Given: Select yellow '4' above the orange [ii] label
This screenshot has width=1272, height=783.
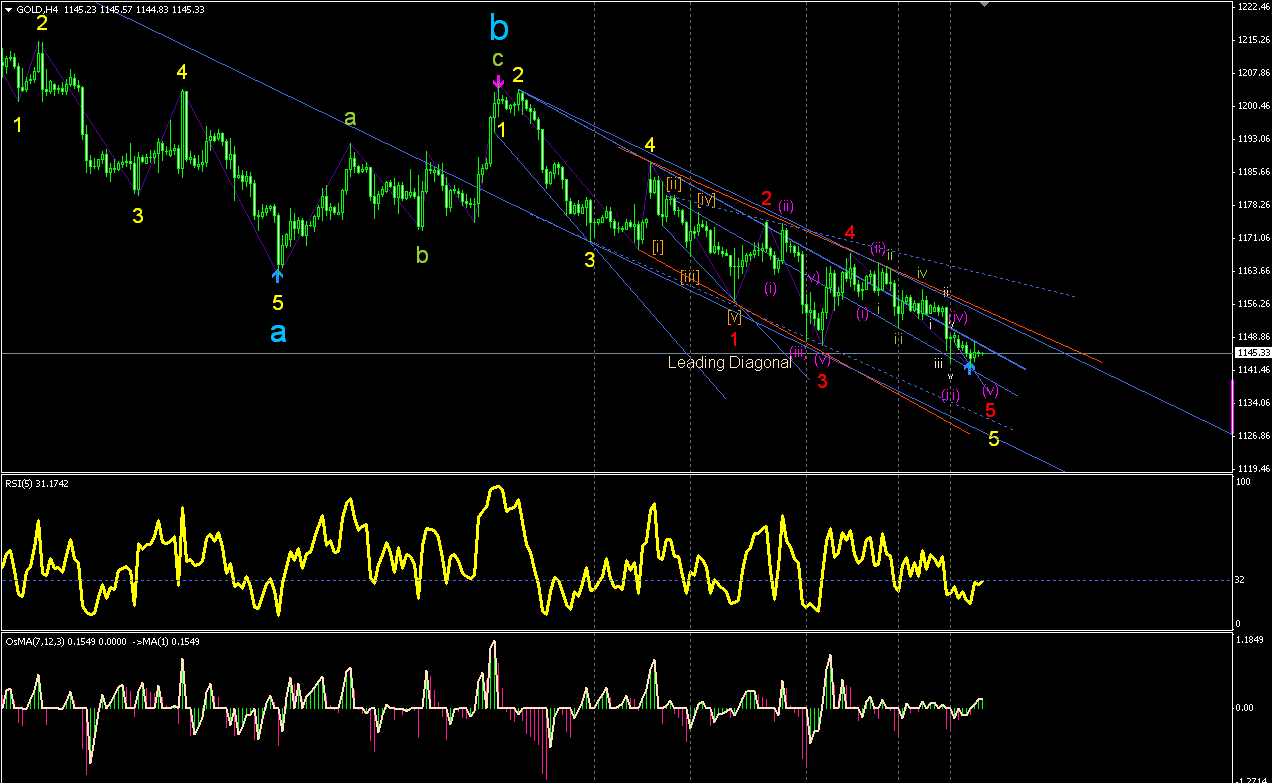Looking at the screenshot, I should click(650, 144).
